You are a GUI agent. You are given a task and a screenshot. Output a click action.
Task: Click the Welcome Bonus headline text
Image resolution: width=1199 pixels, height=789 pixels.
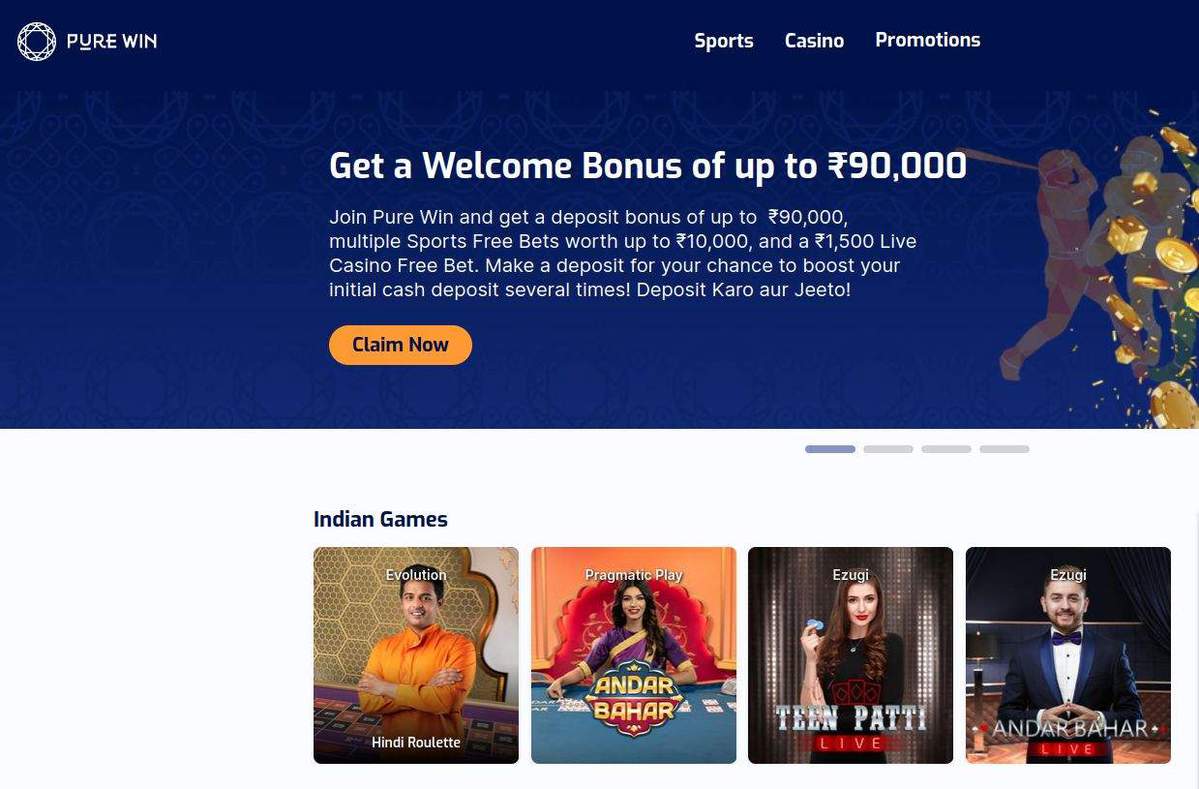point(648,165)
